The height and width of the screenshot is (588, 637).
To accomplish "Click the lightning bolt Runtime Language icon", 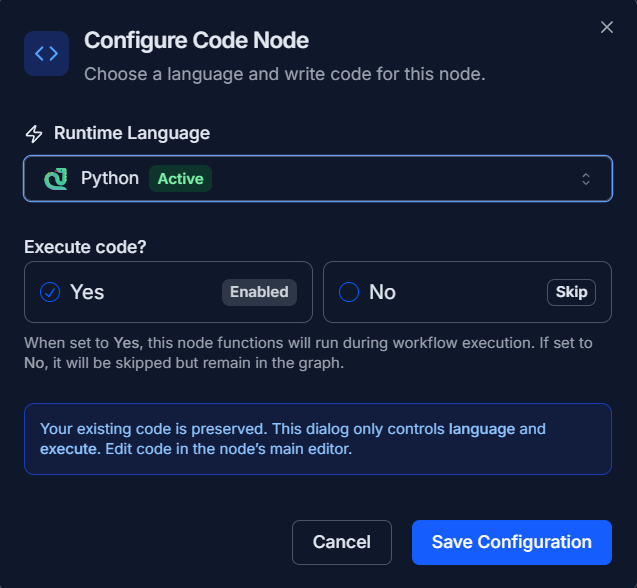I will [34, 134].
